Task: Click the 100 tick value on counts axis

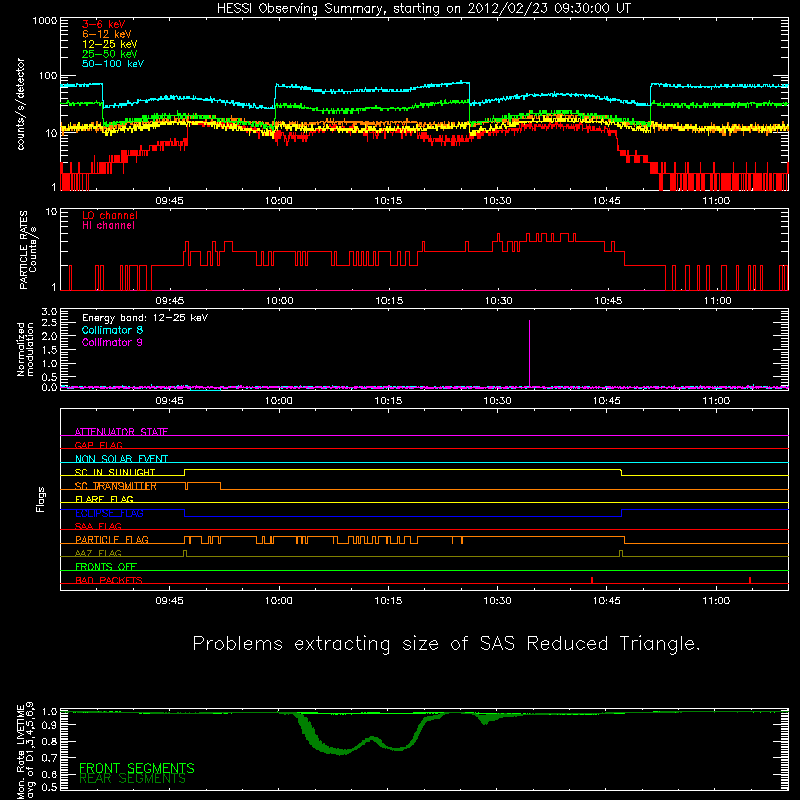Action: coord(47,76)
